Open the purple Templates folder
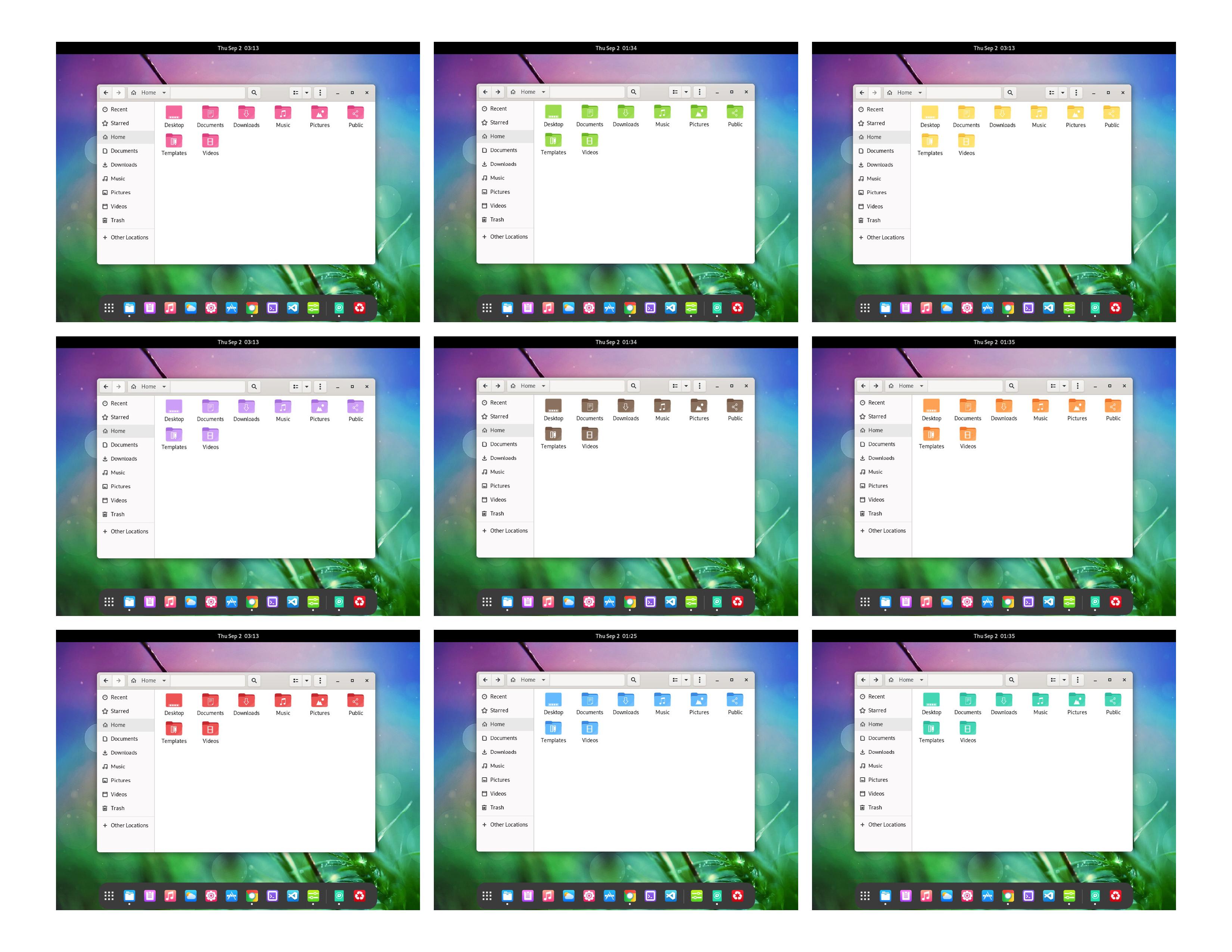Screen dimensions: 1232x952 click(174, 434)
